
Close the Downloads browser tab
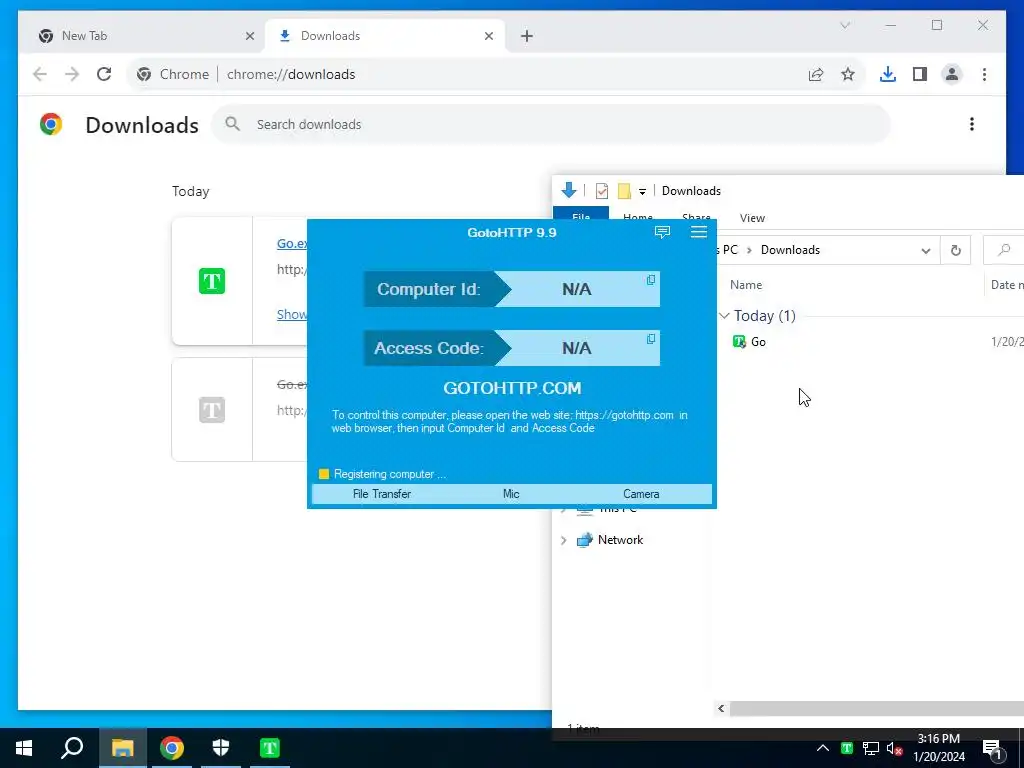click(x=488, y=36)
